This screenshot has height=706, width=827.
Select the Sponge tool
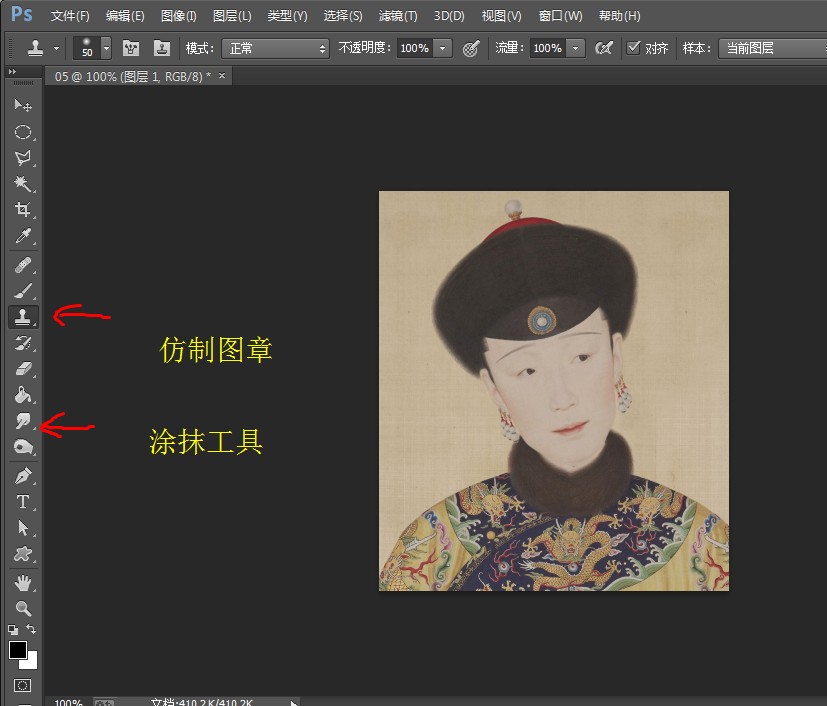click(x=23, y=447)
